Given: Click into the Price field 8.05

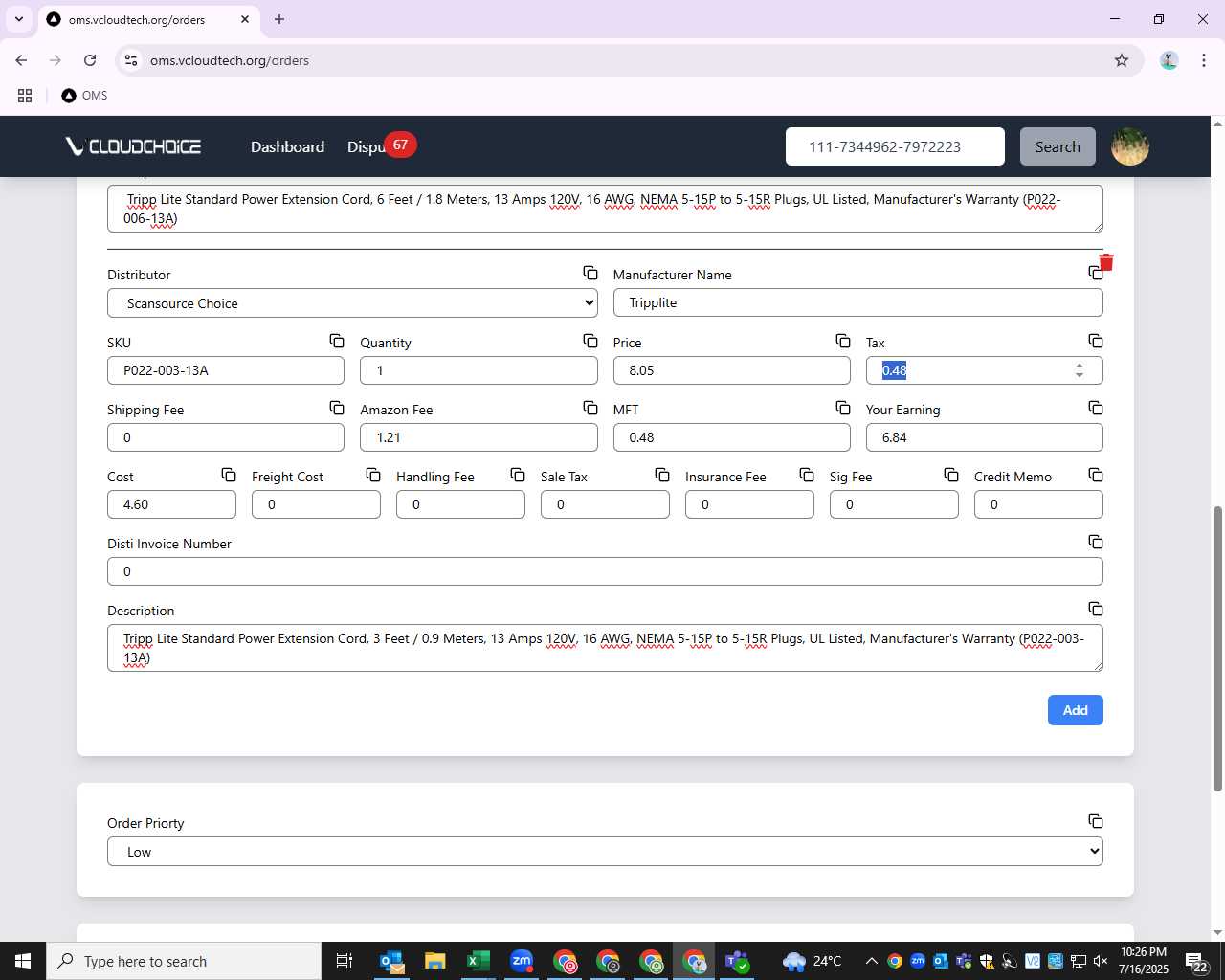Looking at the screenshot, I should (x=731, y=370).
